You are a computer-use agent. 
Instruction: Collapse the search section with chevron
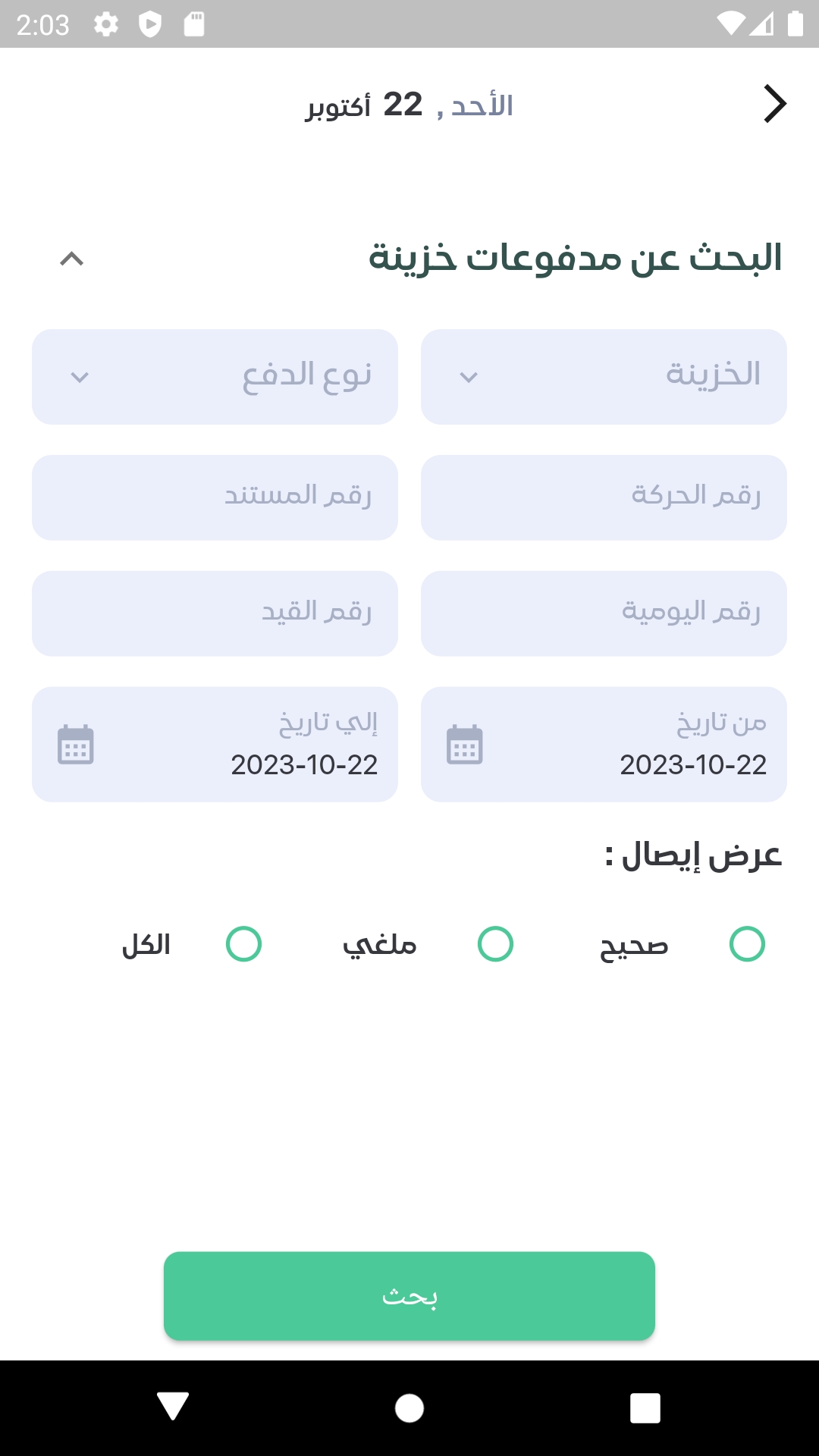point(72,259)
